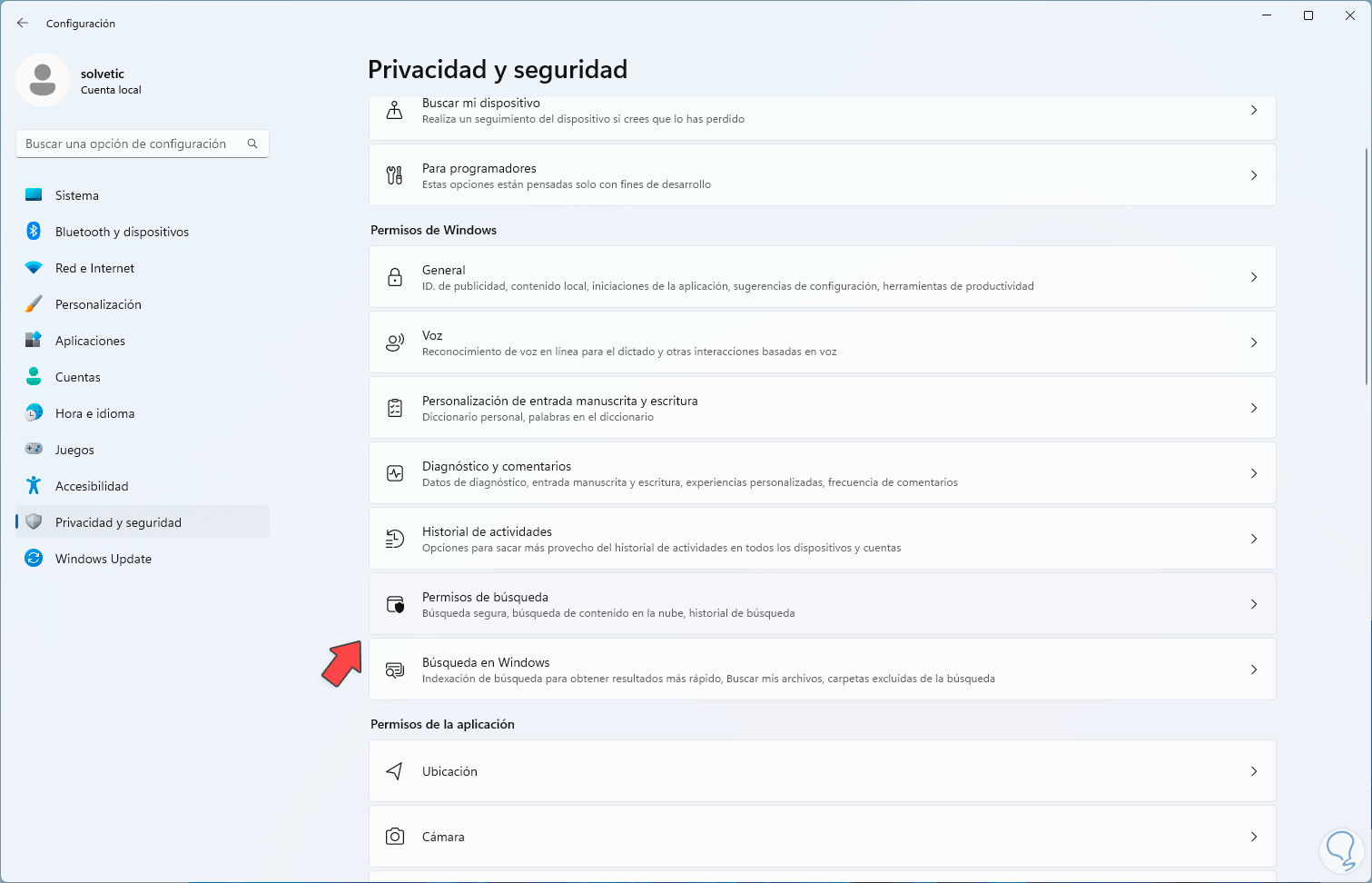This screenshot has width=1372, height=883.
Task: Expand Búsqueda en Windows chevron
Action: (1253, 670)
